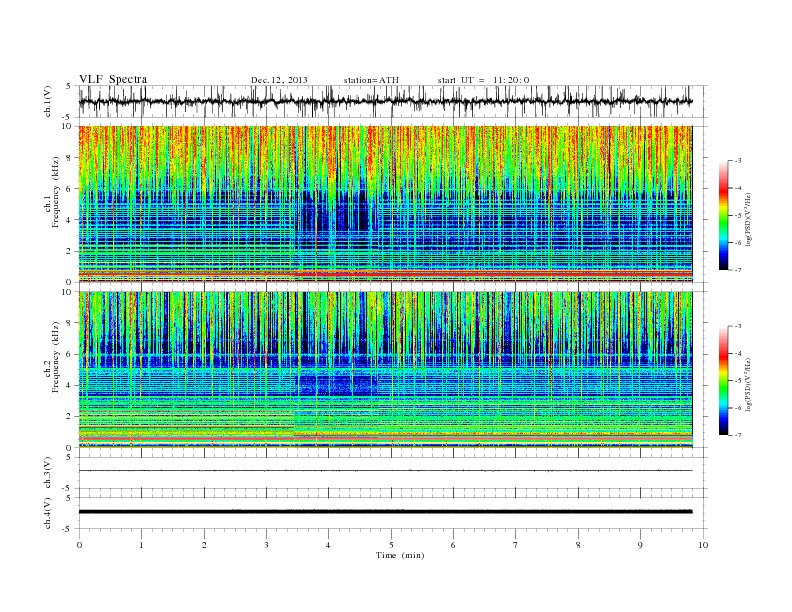
Task: Click time axis tick label "8"
Action: pos(578,545)
